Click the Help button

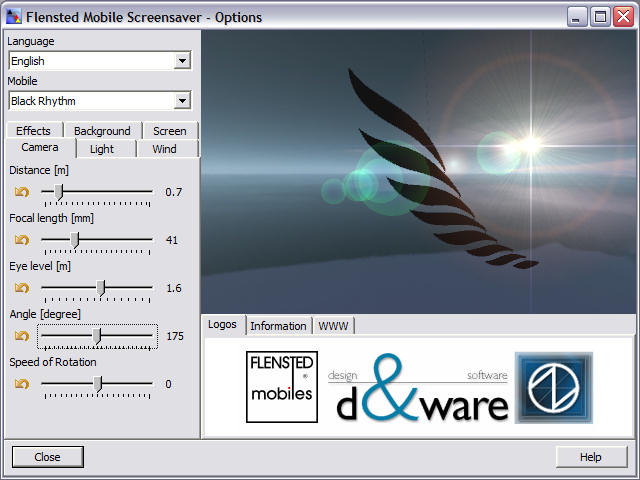point(590,457)
